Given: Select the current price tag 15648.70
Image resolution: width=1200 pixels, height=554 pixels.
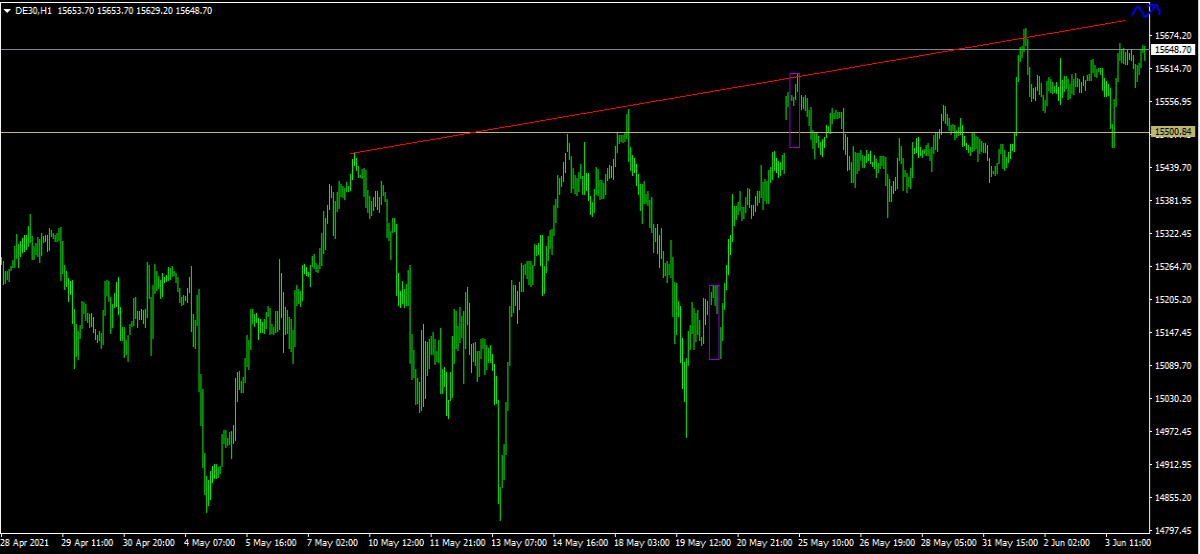Looking at the screenshot, I should (1173, 49).
